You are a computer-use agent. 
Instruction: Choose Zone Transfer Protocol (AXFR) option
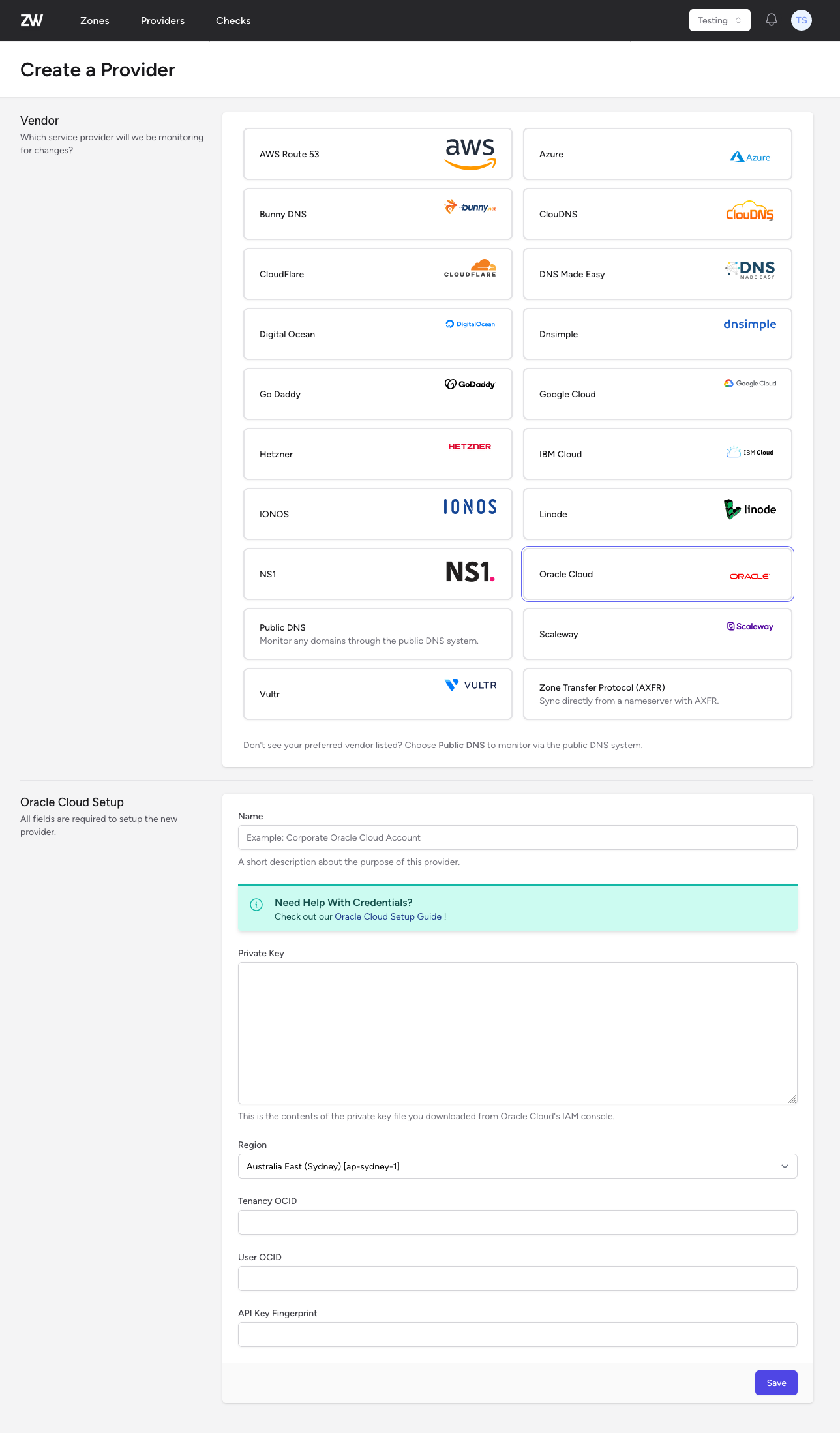pos(657,694)
